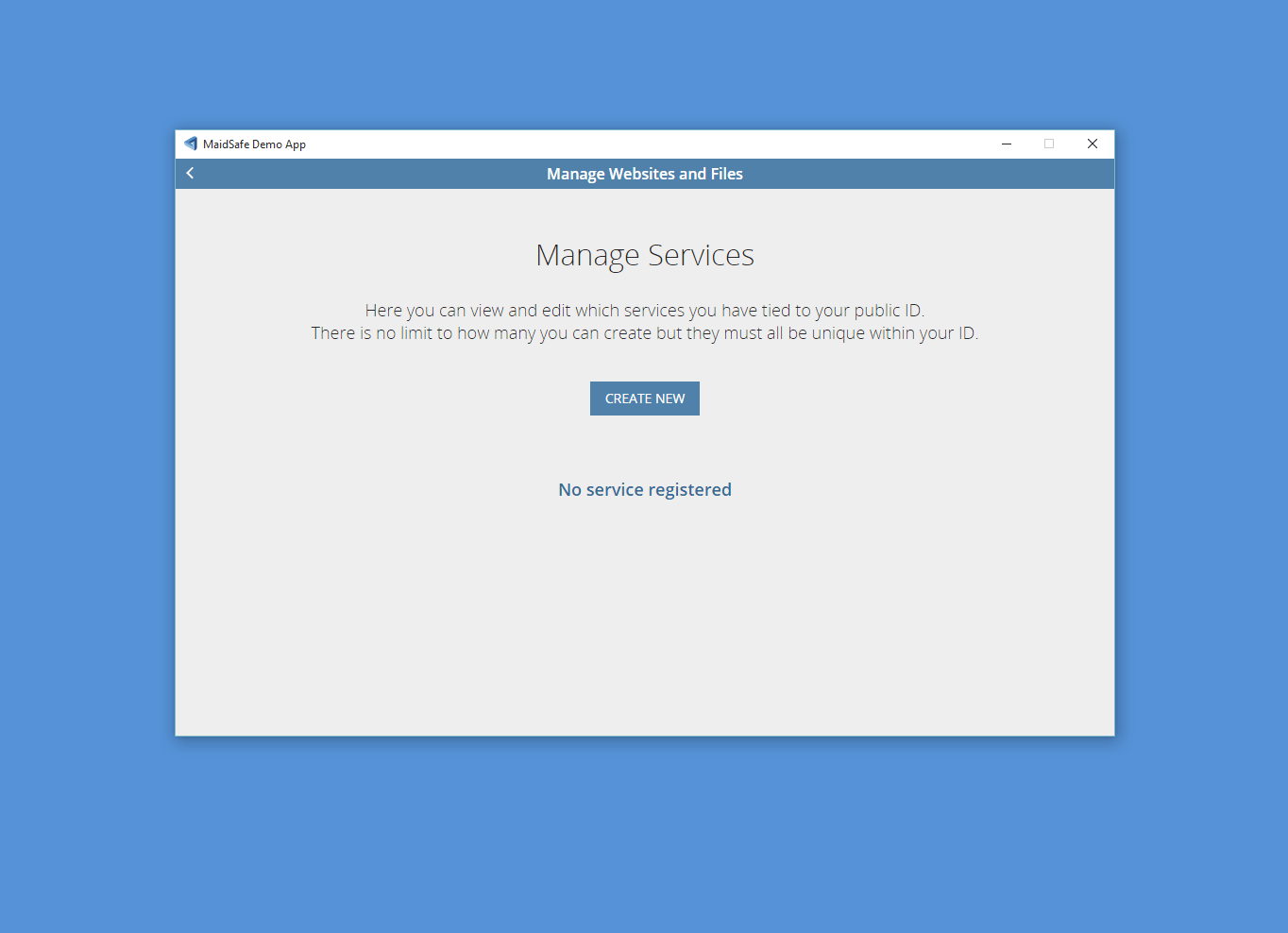Click the 'Manage Websites and Files' header title
Screen dimensions: 1288x933
(645, 174)
